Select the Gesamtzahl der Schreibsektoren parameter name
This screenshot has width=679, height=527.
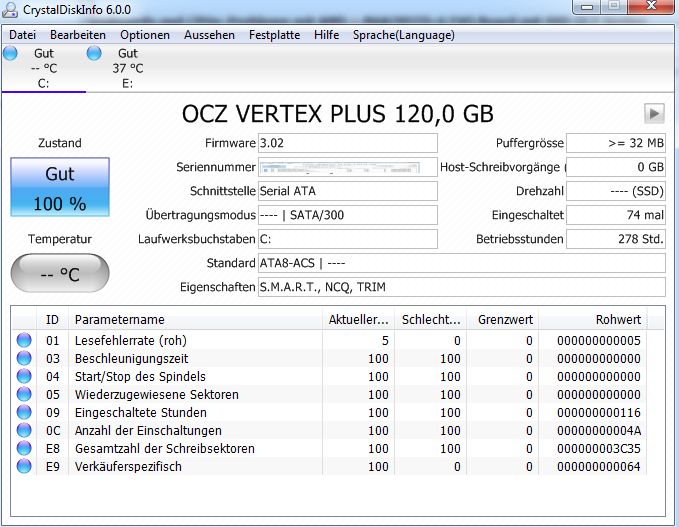coord(165,448)
